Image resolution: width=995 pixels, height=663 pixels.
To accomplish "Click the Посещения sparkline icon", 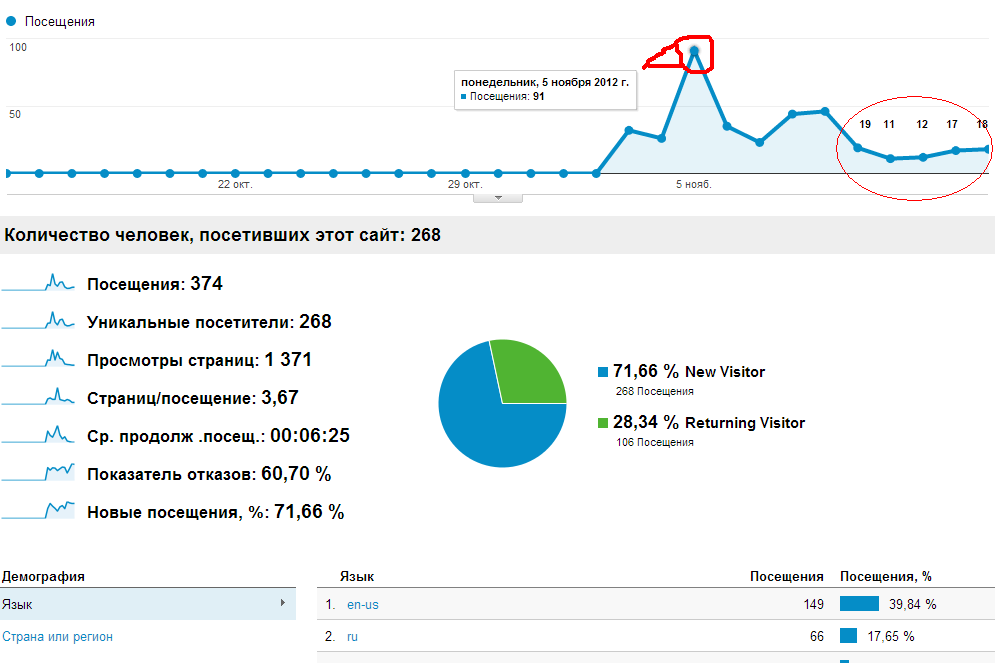I will click(38, 284).
